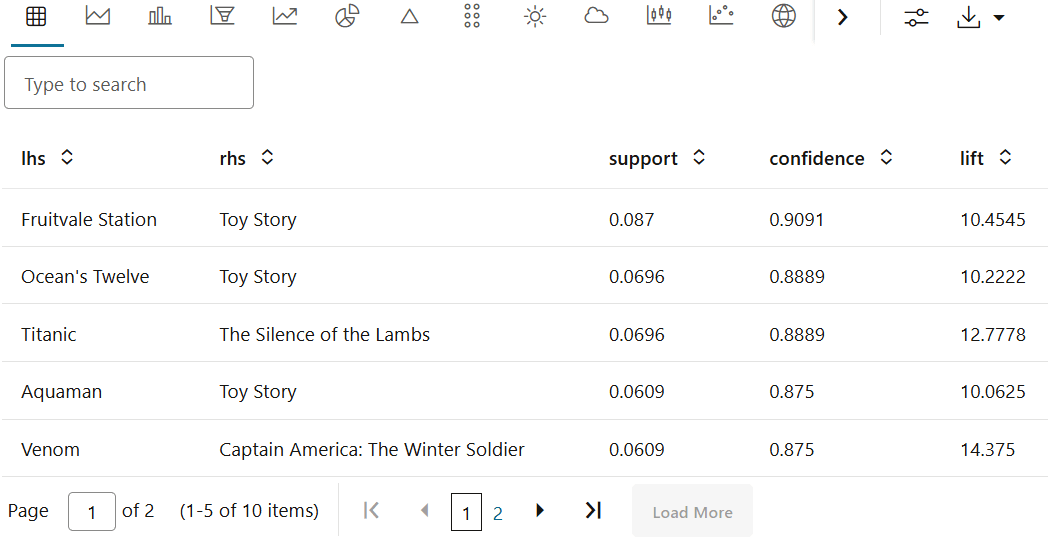
Task: Go to previous page arrow
Action: [424, 511]
